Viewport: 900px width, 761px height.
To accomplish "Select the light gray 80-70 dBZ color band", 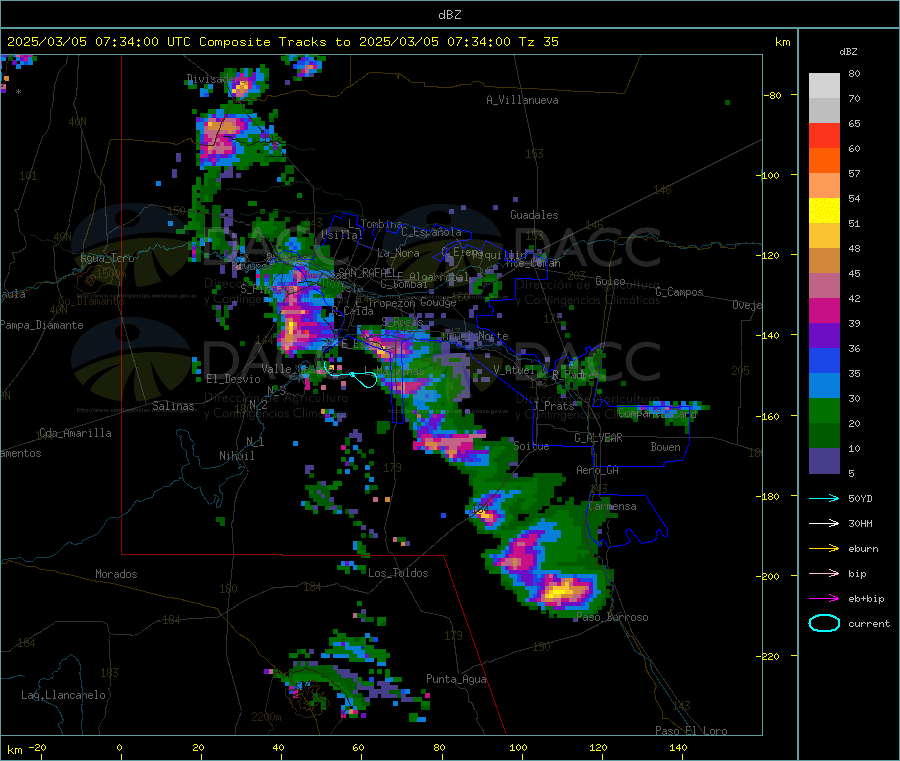I will coord(824,86).
